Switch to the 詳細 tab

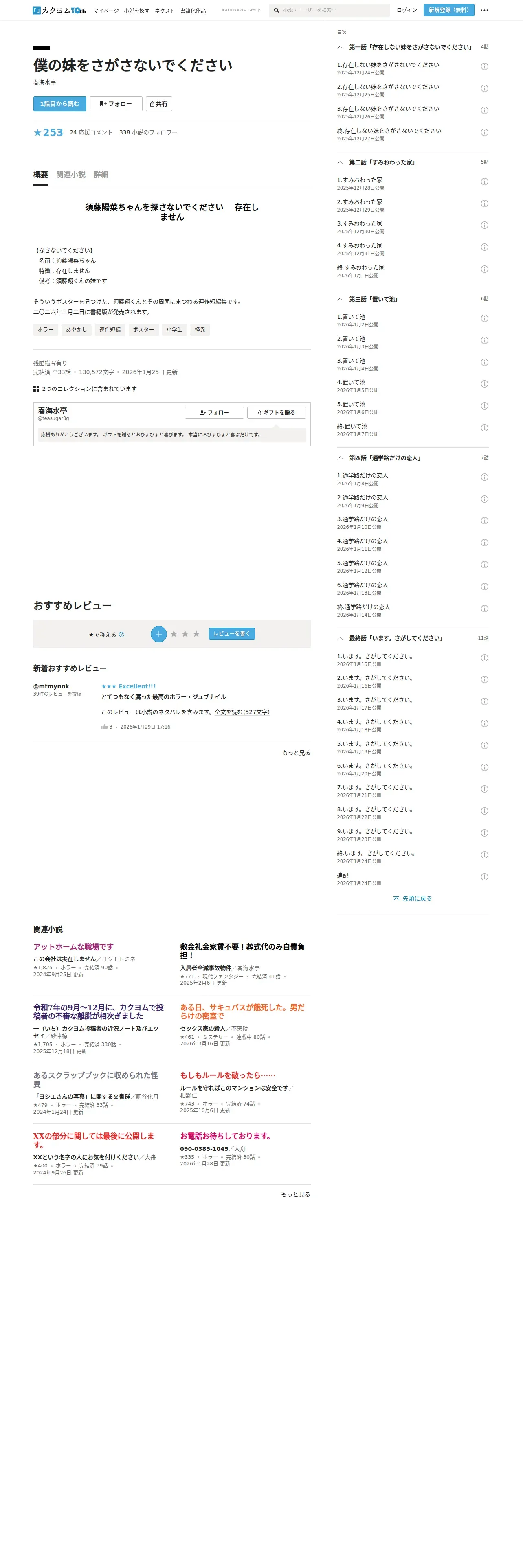pyautogui.click(x=101, y=175)
